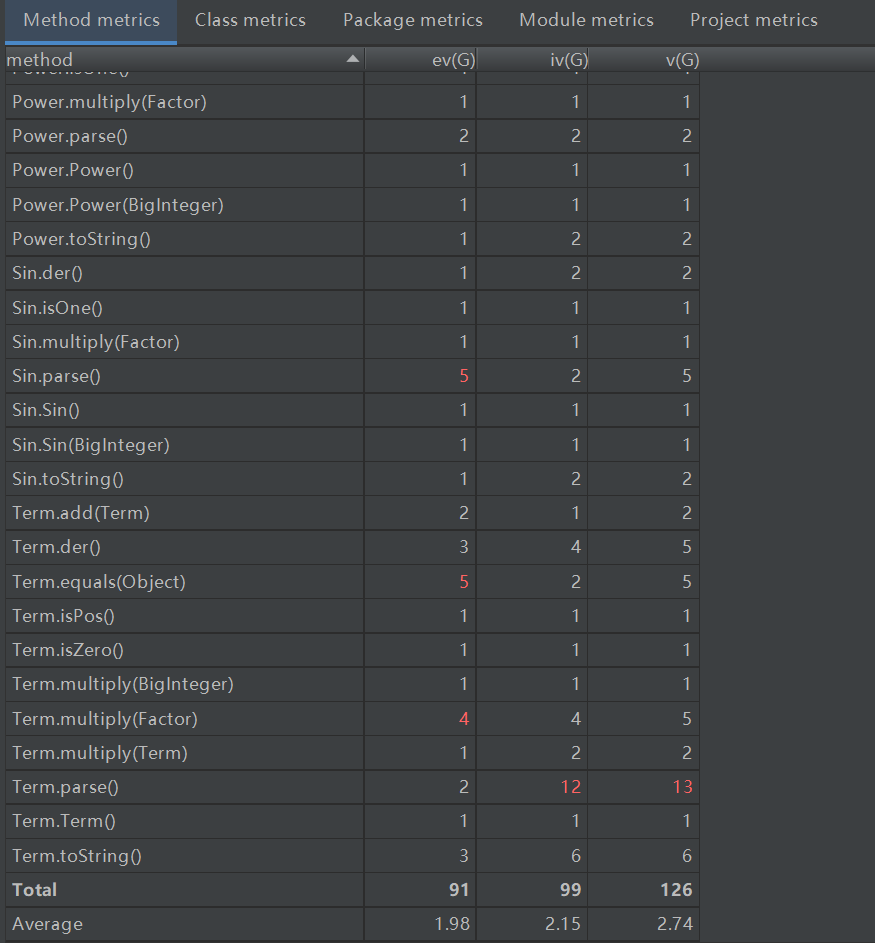Image resolution: width=875 pixels, height=943 pixels.
Task: Select the Term.multiply(Term) row
Action: 352,753
